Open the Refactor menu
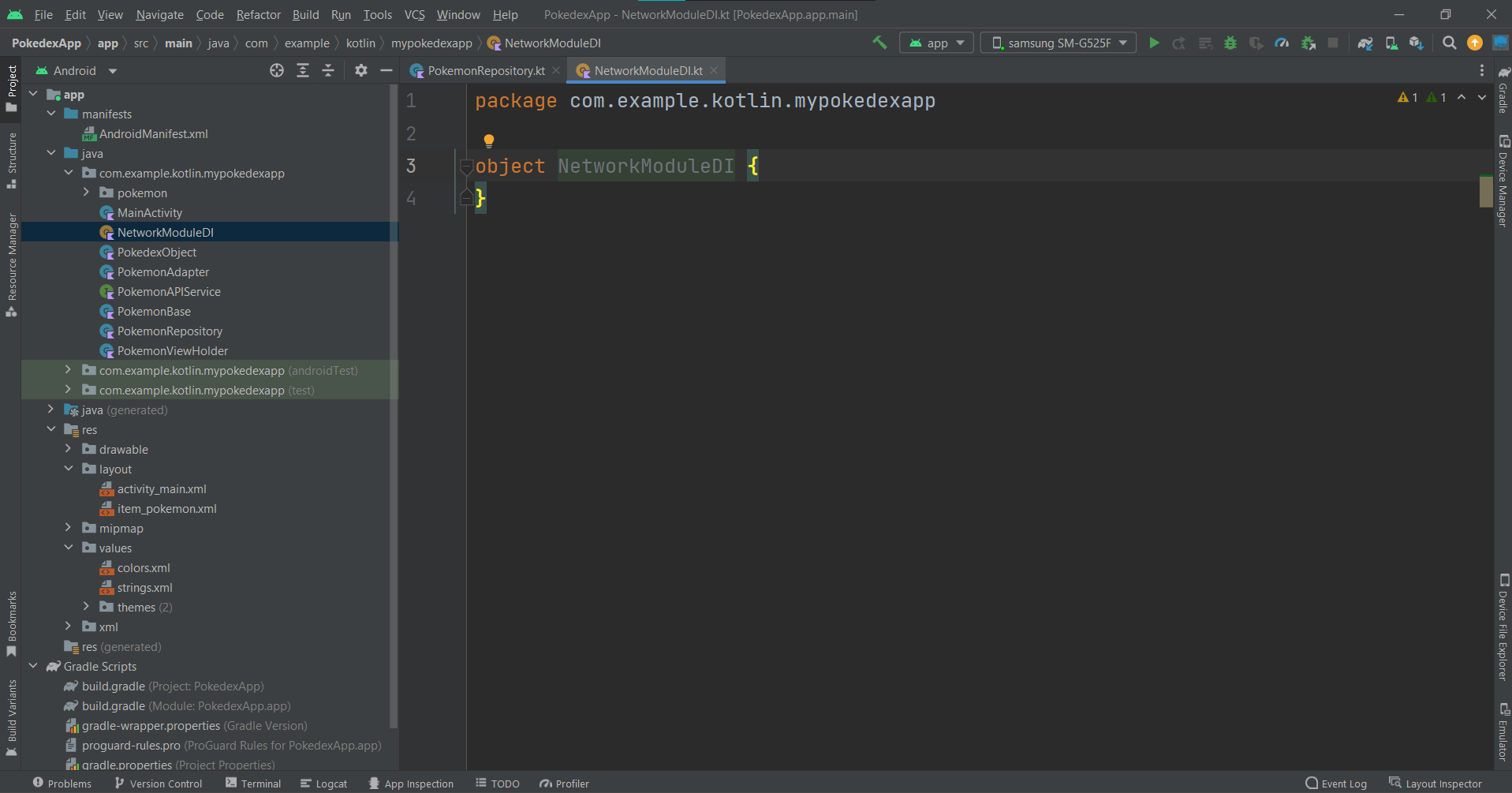This screenshot has height=793, width=1512. (x=258, y=14)
